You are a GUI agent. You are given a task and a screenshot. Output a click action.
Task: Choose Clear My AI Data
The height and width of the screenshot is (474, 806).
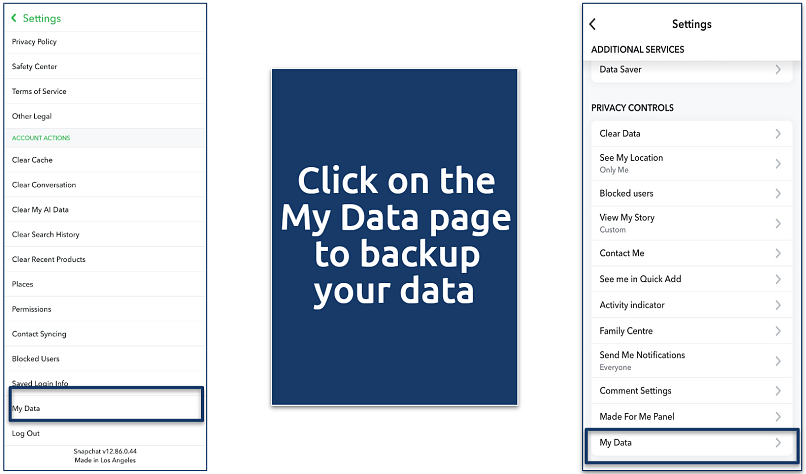pos(40,210)
